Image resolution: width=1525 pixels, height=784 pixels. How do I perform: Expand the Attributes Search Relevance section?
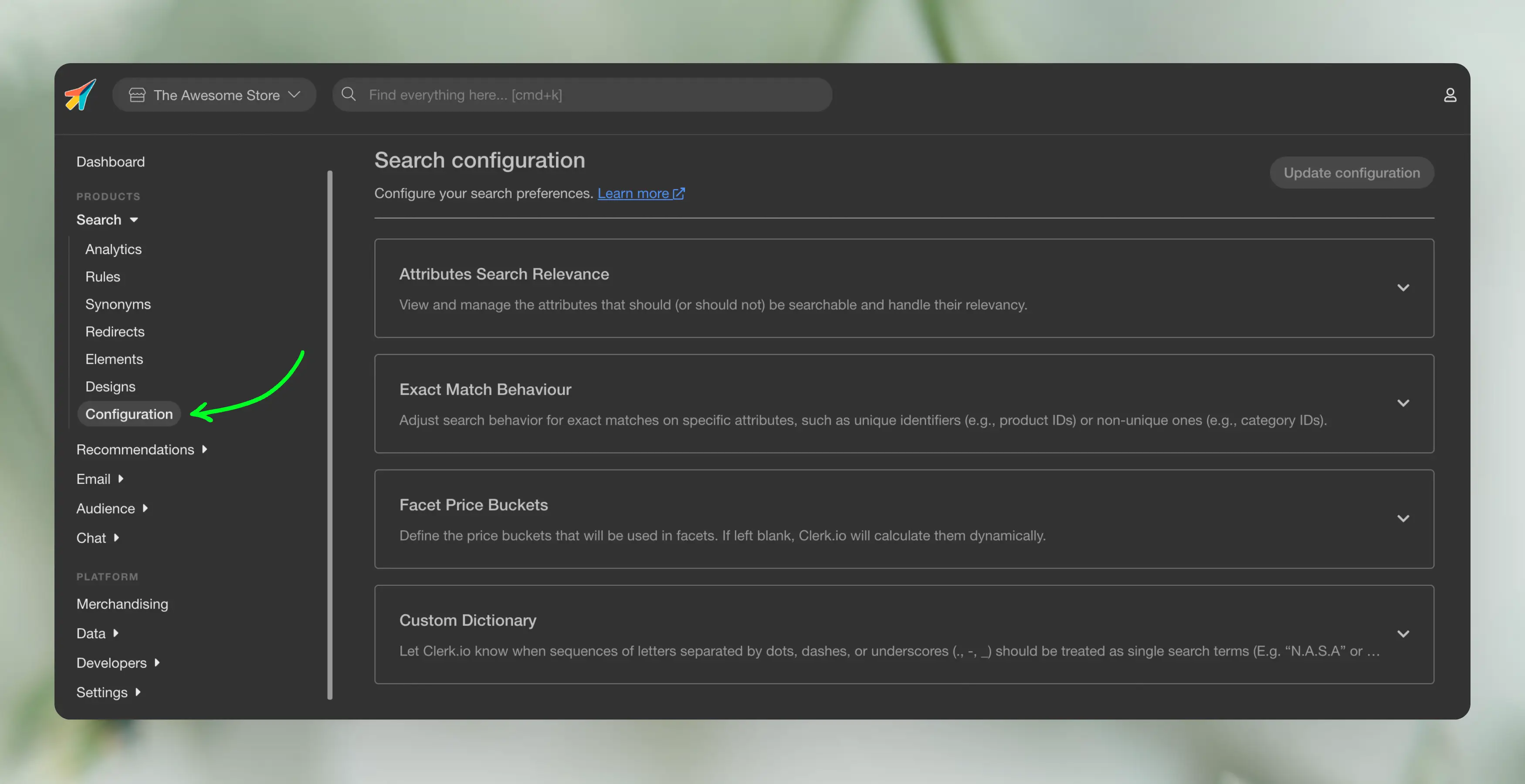pyautogui.click(x=1403, y=287)
